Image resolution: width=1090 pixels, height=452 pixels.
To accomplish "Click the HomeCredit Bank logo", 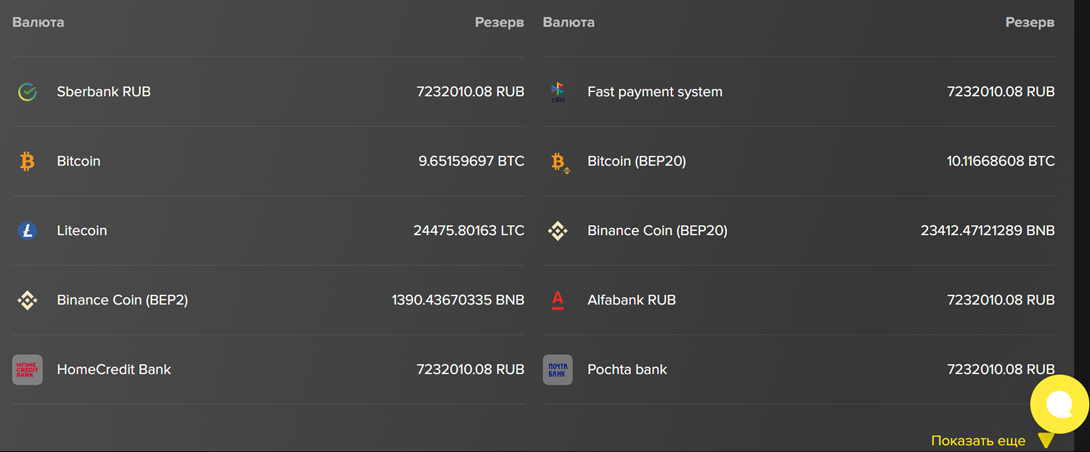I will pos(27,370).
